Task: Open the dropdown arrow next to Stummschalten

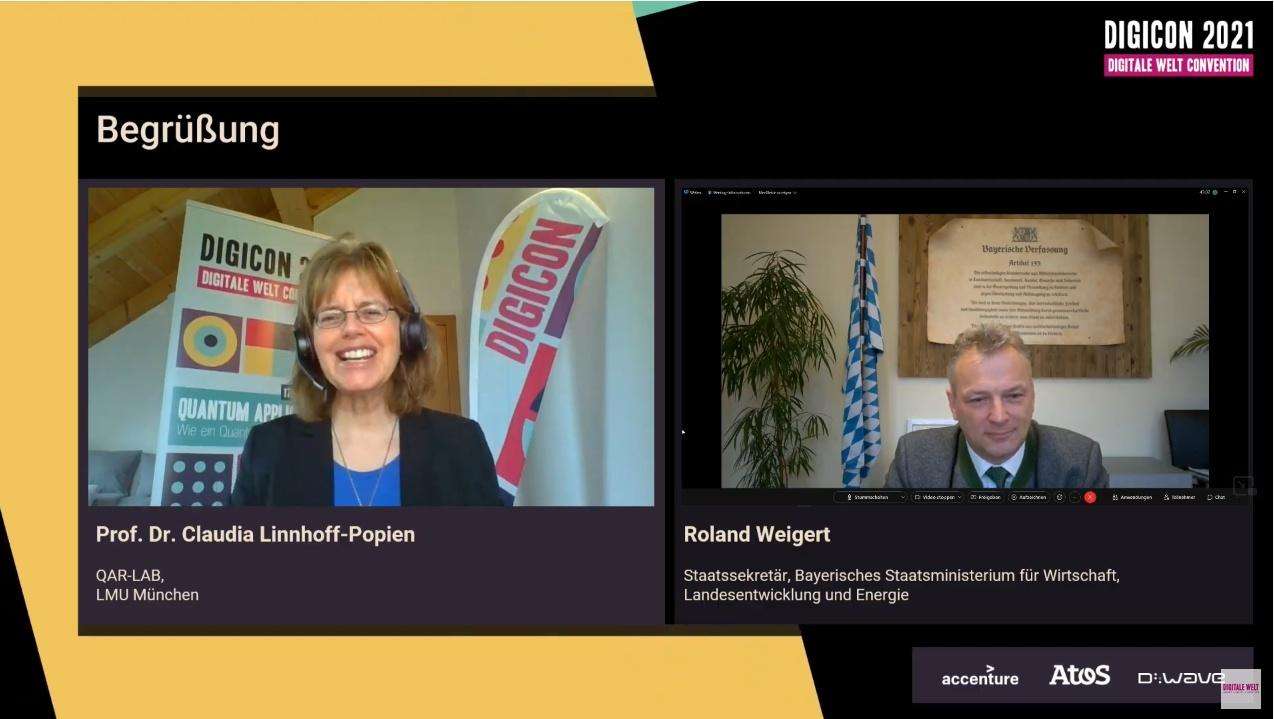Action: pos(902,497)
